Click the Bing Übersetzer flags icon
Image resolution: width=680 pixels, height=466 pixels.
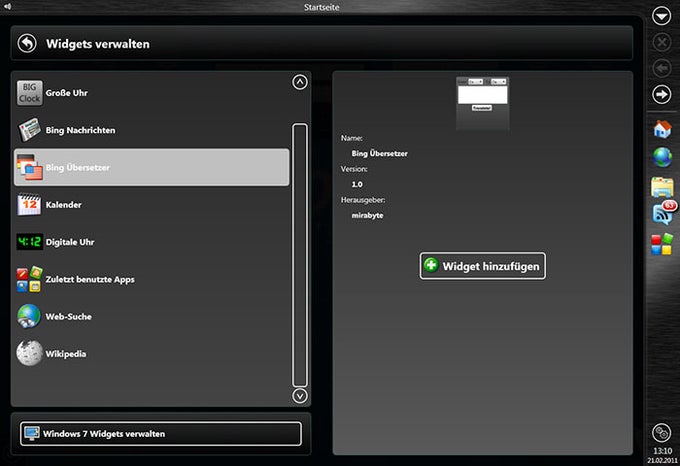[29, 167]
